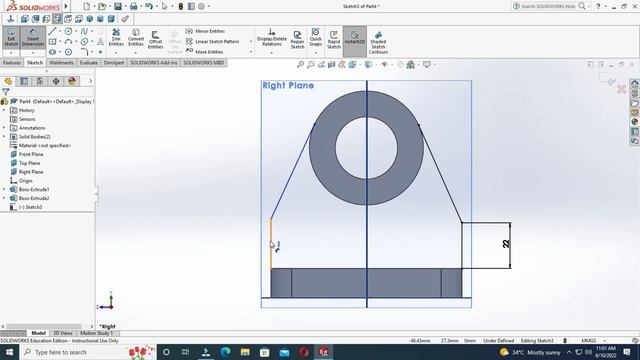Image resolution: width=640 pixels, height=360 pixels.
Task: Open the PropertyManager tab
Action: click(24, 81)
